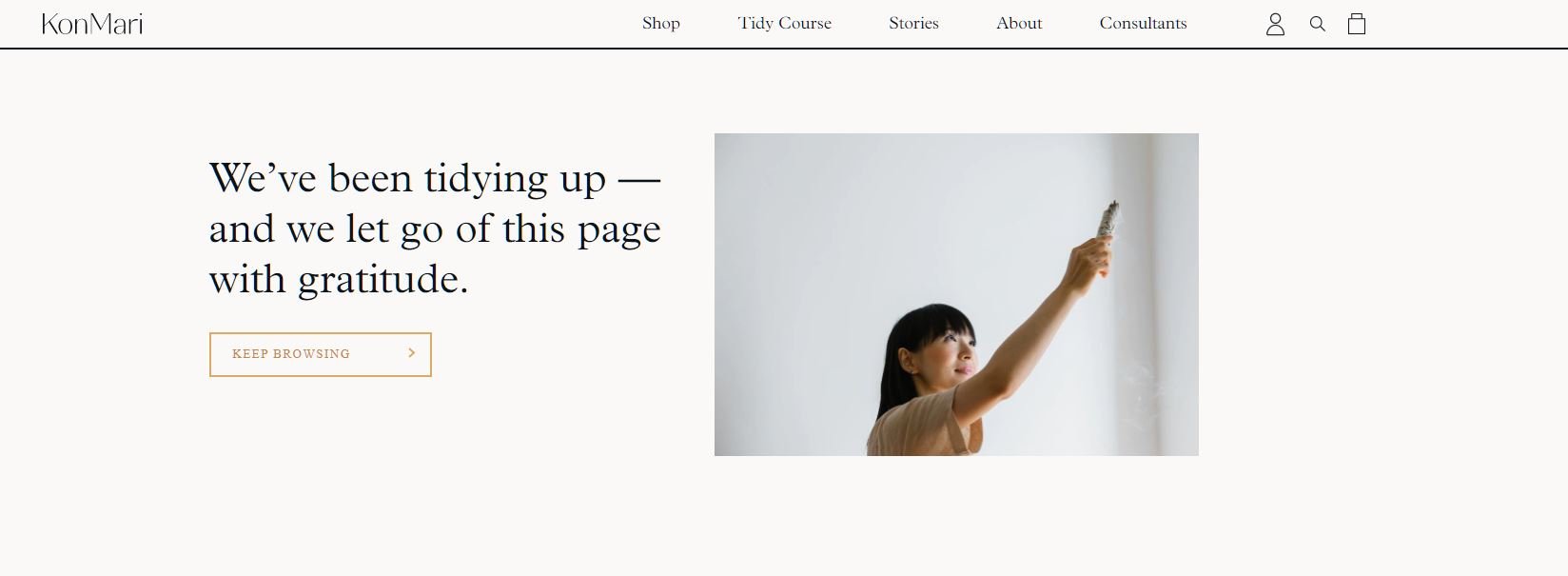
Task: Click the search magnifier icon
Action: 1317,24
